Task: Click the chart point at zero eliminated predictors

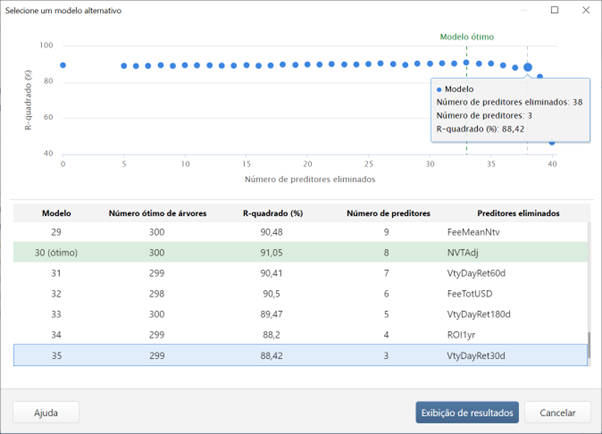Action: pyautogui.click(x=63, y=65)
